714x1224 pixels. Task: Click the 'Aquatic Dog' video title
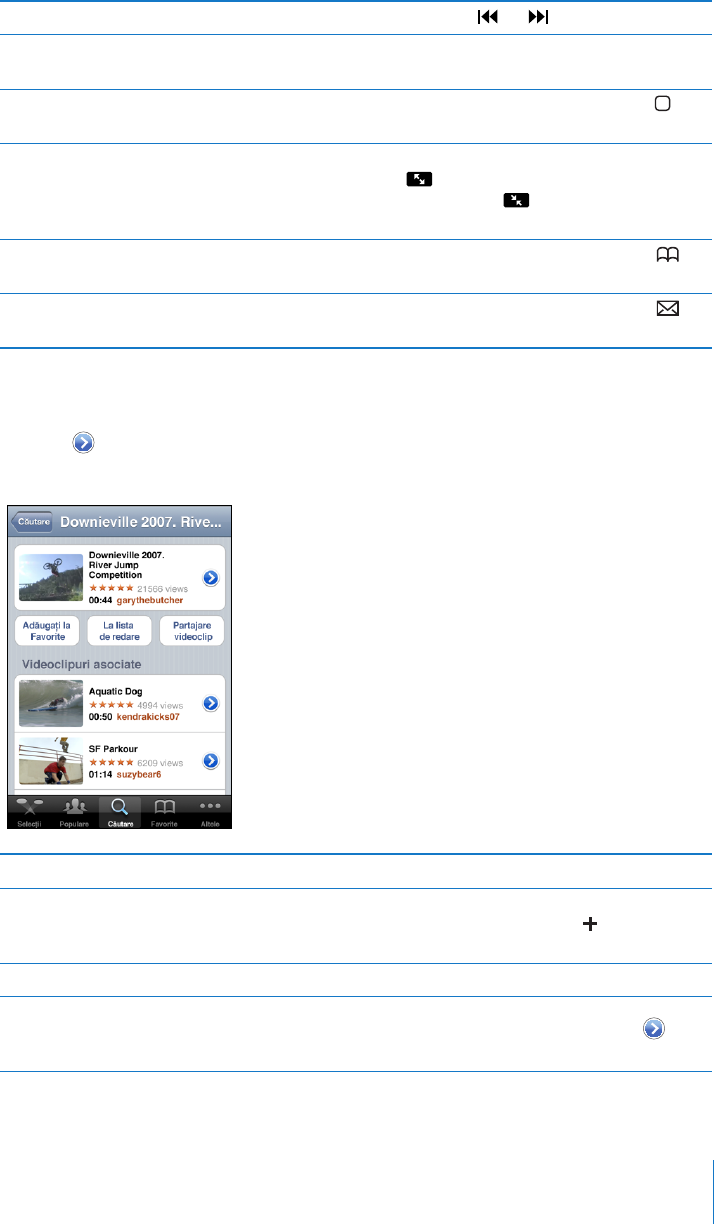click(x=118, y=692)
